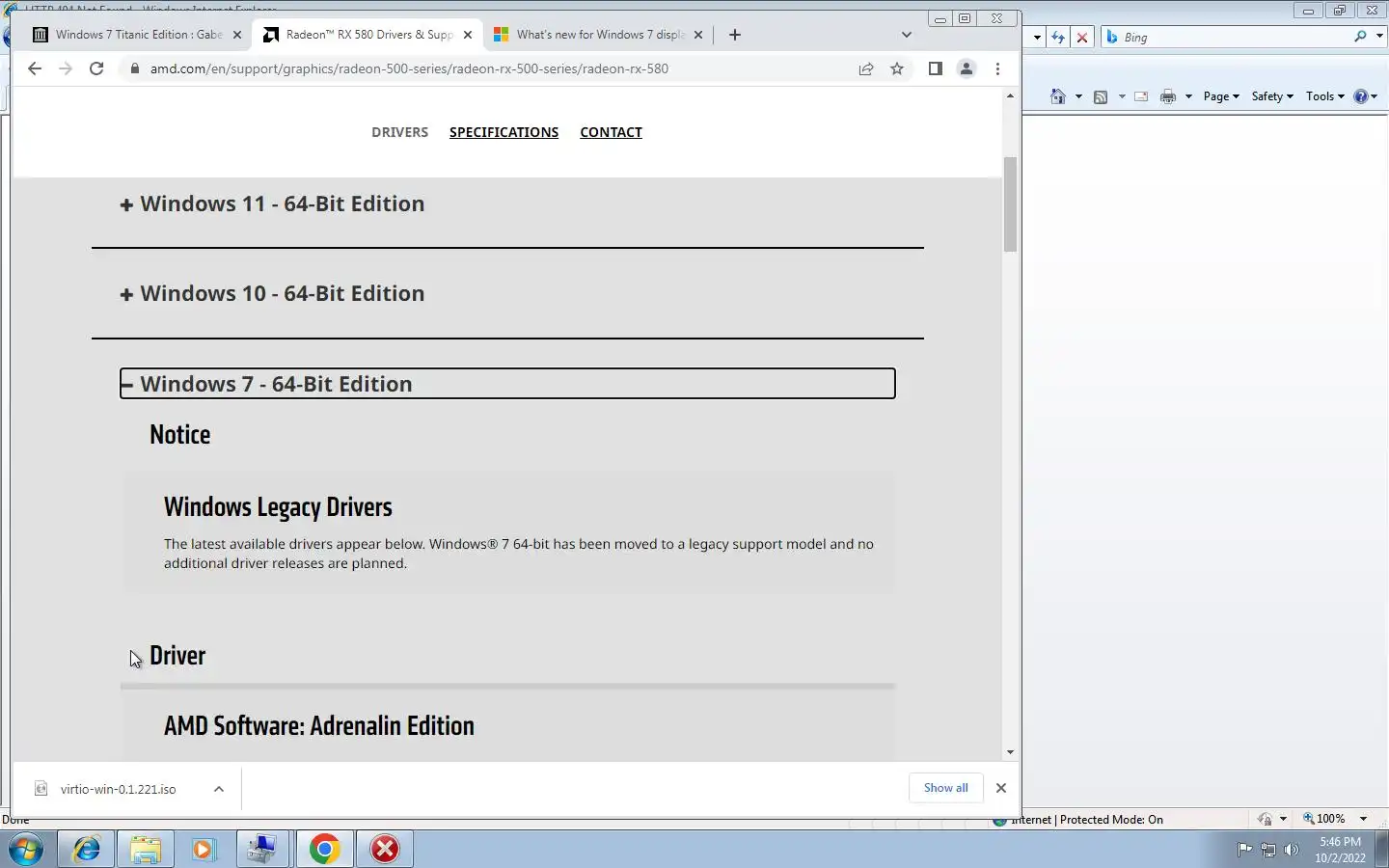
Task: Click the Print icon in Internet Explorer
Action: [x=1168, y=96]
